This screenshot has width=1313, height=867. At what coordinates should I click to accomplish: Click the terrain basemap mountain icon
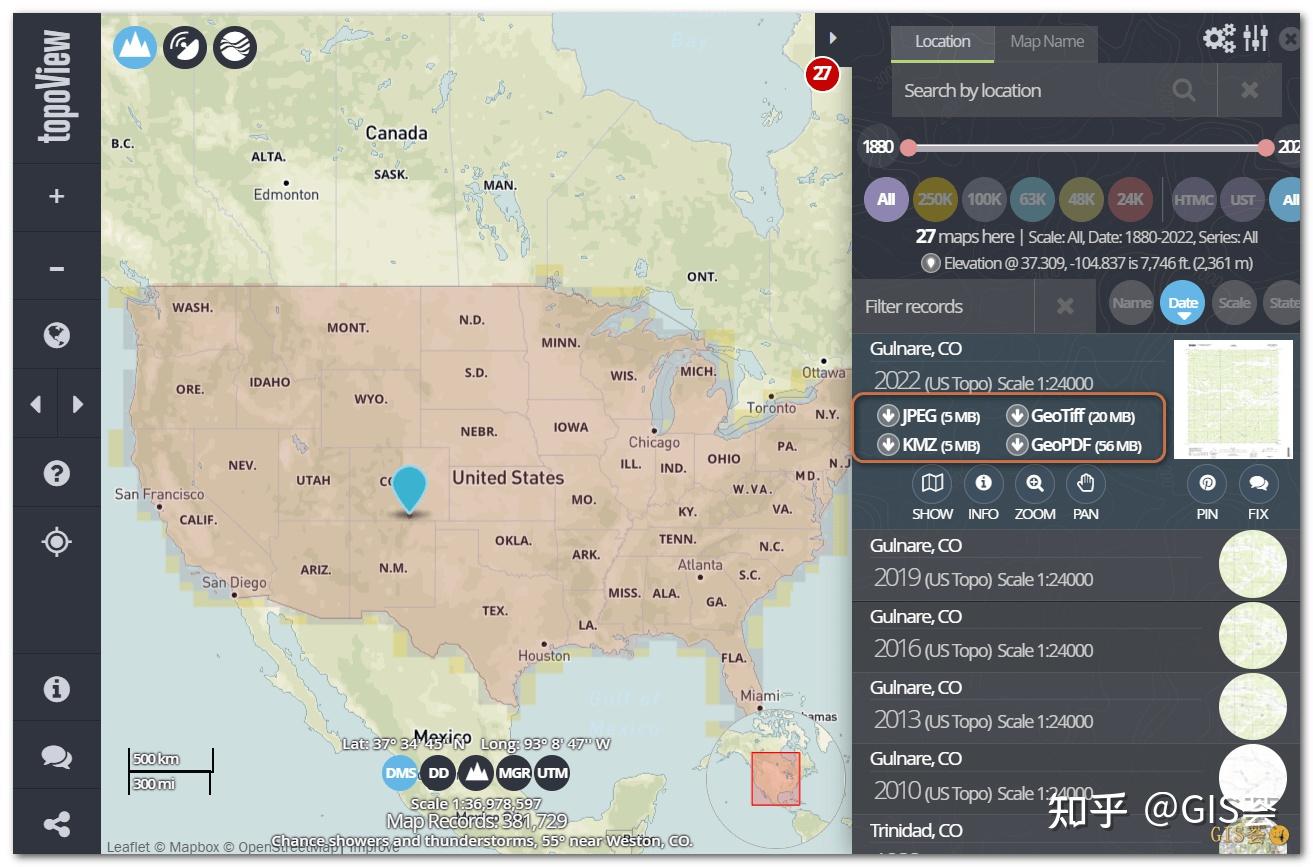pyautogui.click(x=133, y=46)
